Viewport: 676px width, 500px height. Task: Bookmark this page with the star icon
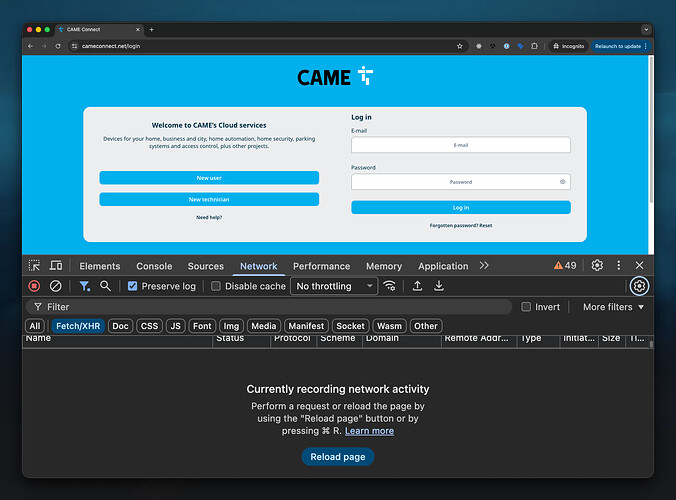(x=460, y=46)
